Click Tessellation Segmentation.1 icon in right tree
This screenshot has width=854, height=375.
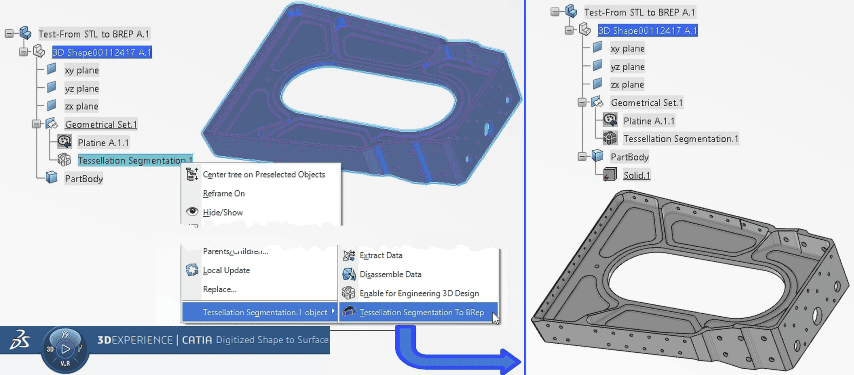[x=610, y=138]
